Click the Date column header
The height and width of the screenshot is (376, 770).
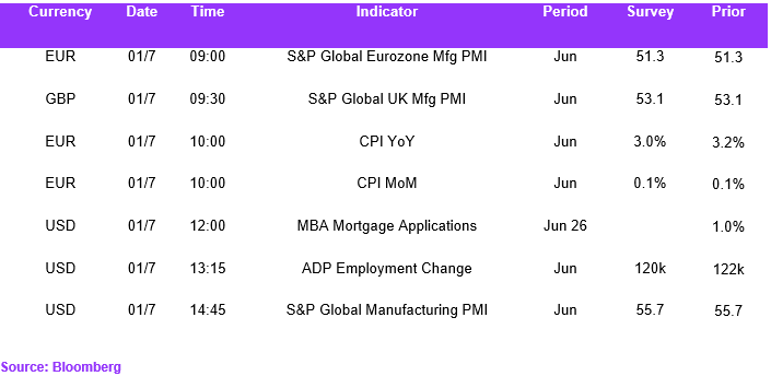[x=141, y=12]
